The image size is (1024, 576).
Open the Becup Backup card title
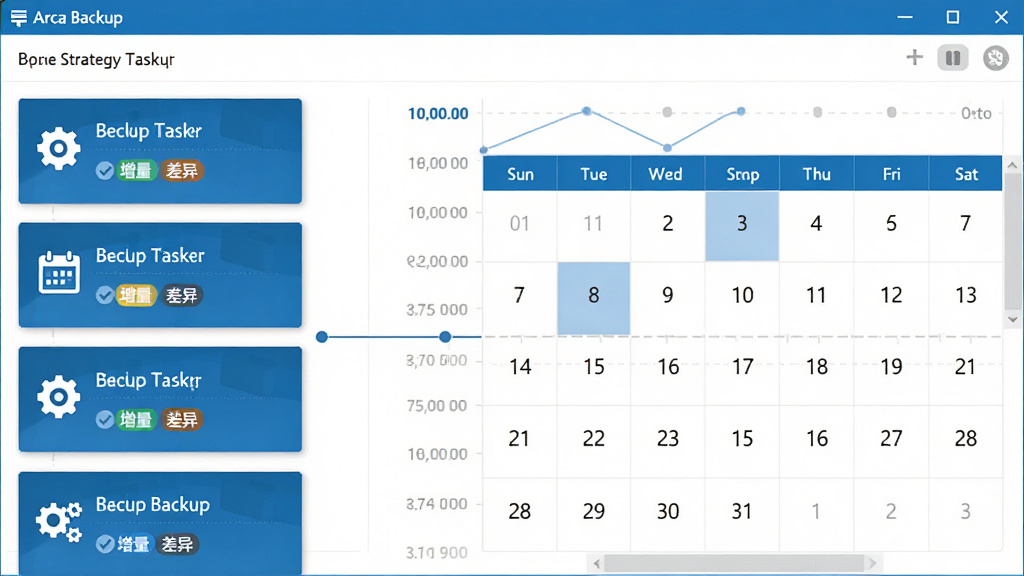pos(153,505)
